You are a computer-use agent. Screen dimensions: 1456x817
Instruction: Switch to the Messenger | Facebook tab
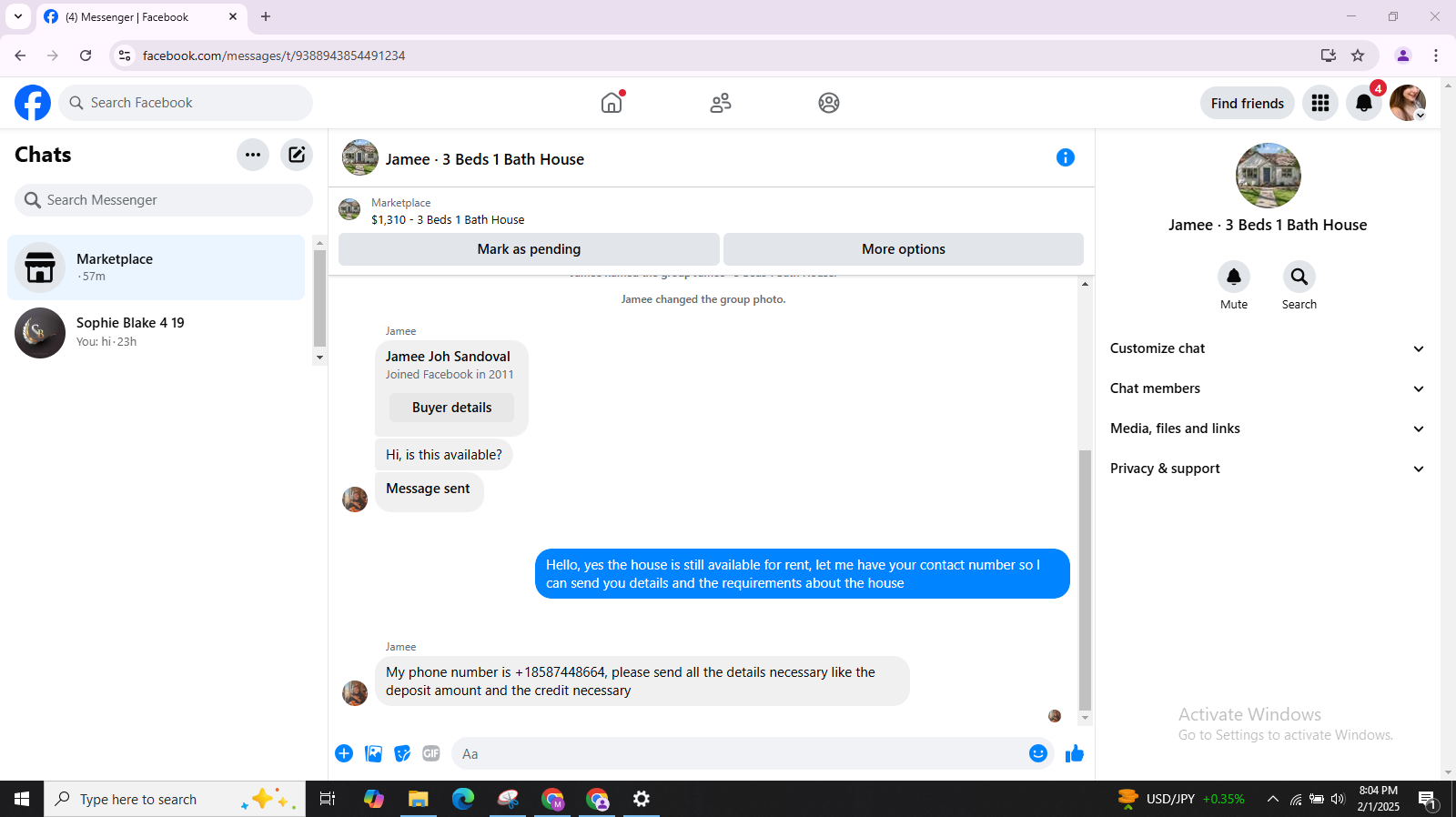tap(141, 16)
